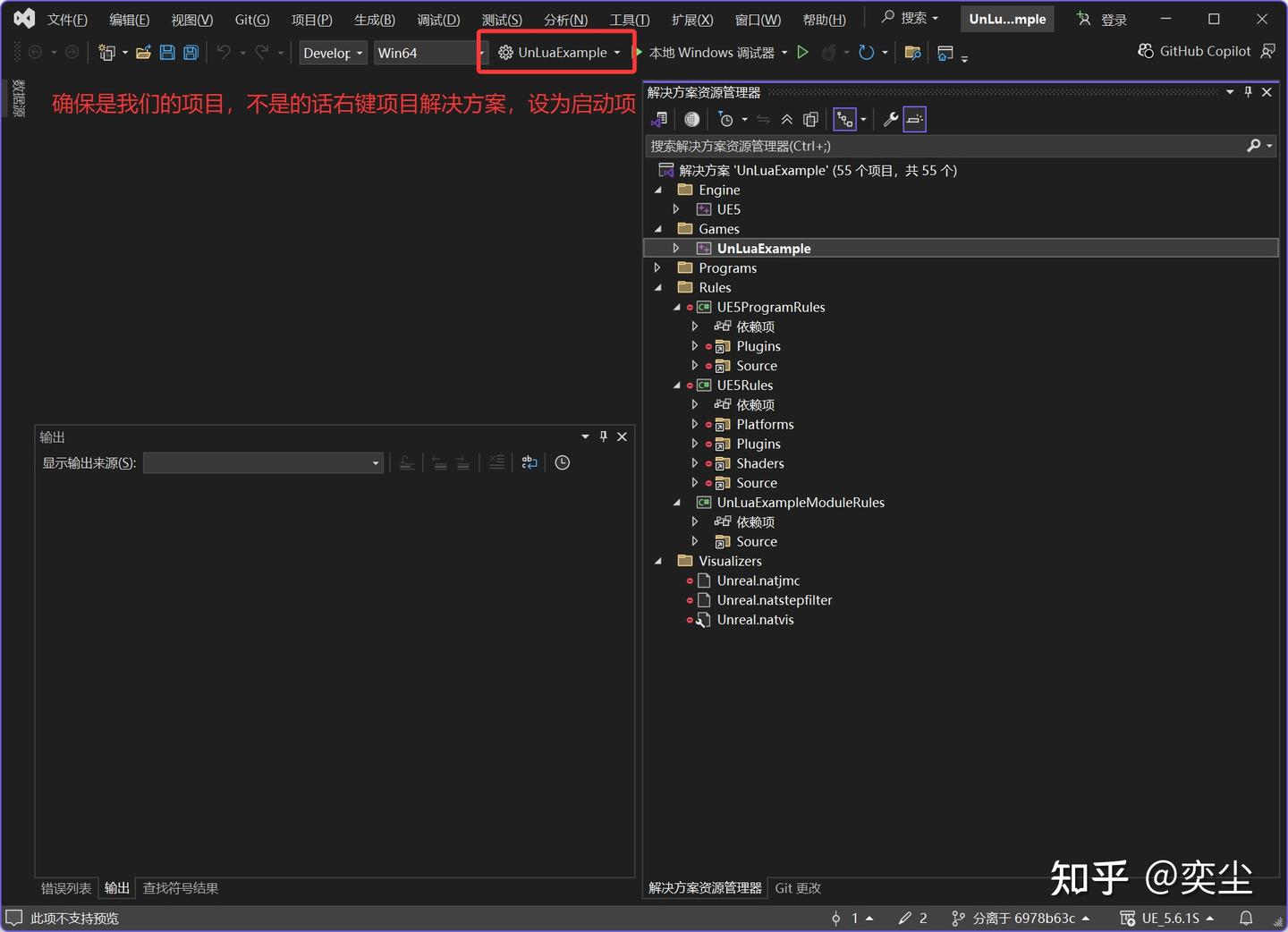Click the UE_5.6.1S repository status item

click(1167, 918)
